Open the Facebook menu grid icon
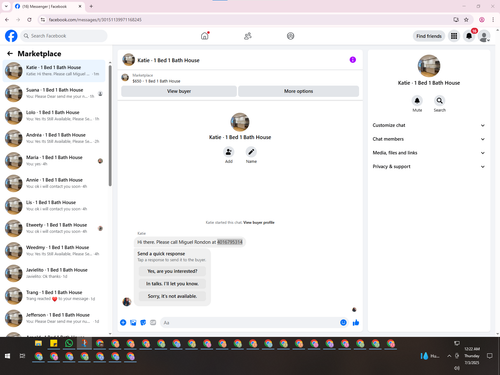This screenshot has width=500, height=375. point(454,36)
